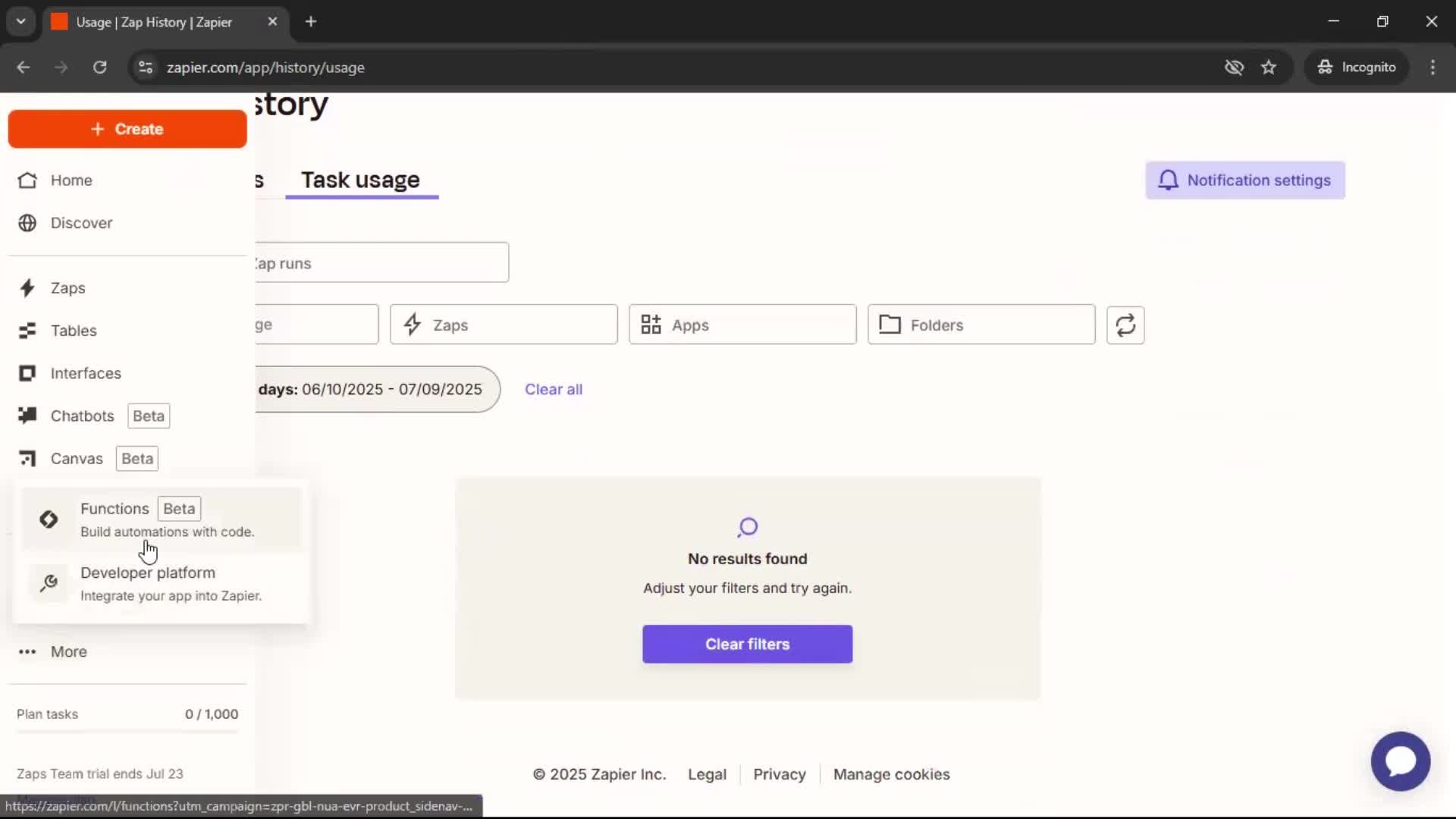
Task: Go to Zaps lightning icon in sidebar
Action: (27, 288)
